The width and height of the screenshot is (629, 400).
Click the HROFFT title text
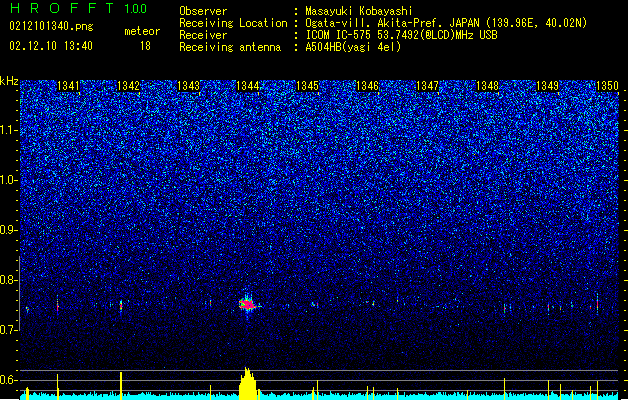(62, 8)
